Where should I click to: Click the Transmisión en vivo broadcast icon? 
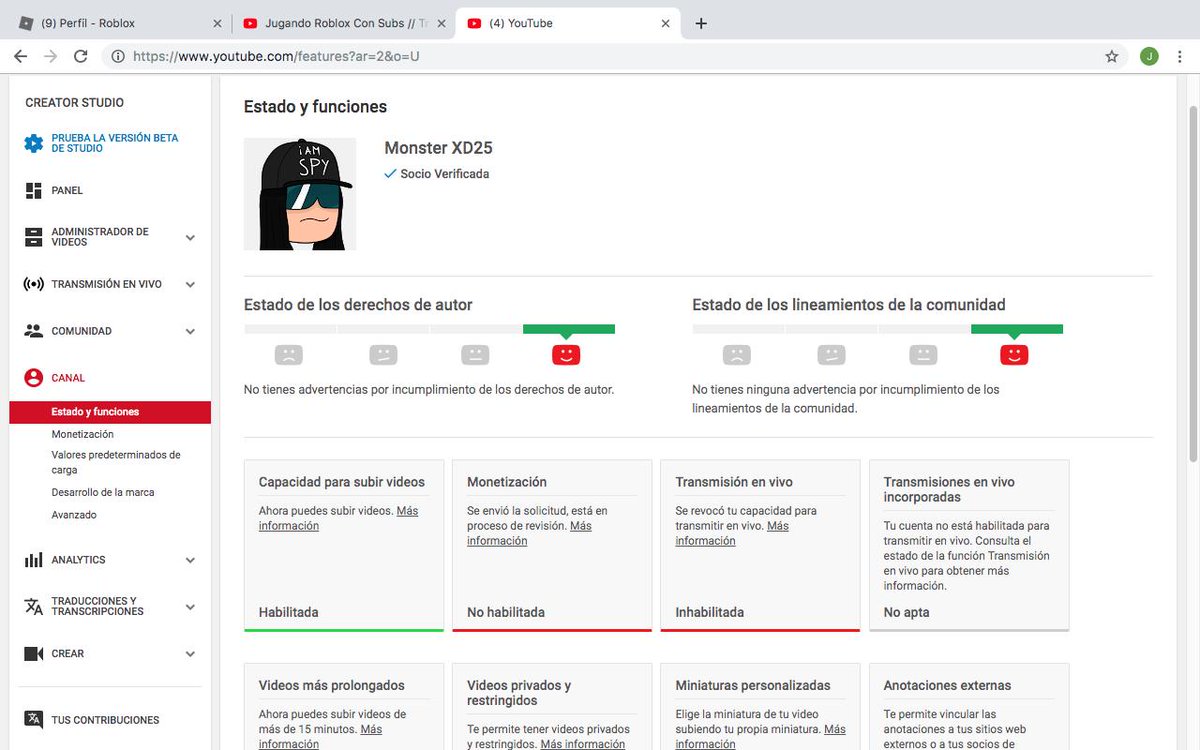[34, 284]
